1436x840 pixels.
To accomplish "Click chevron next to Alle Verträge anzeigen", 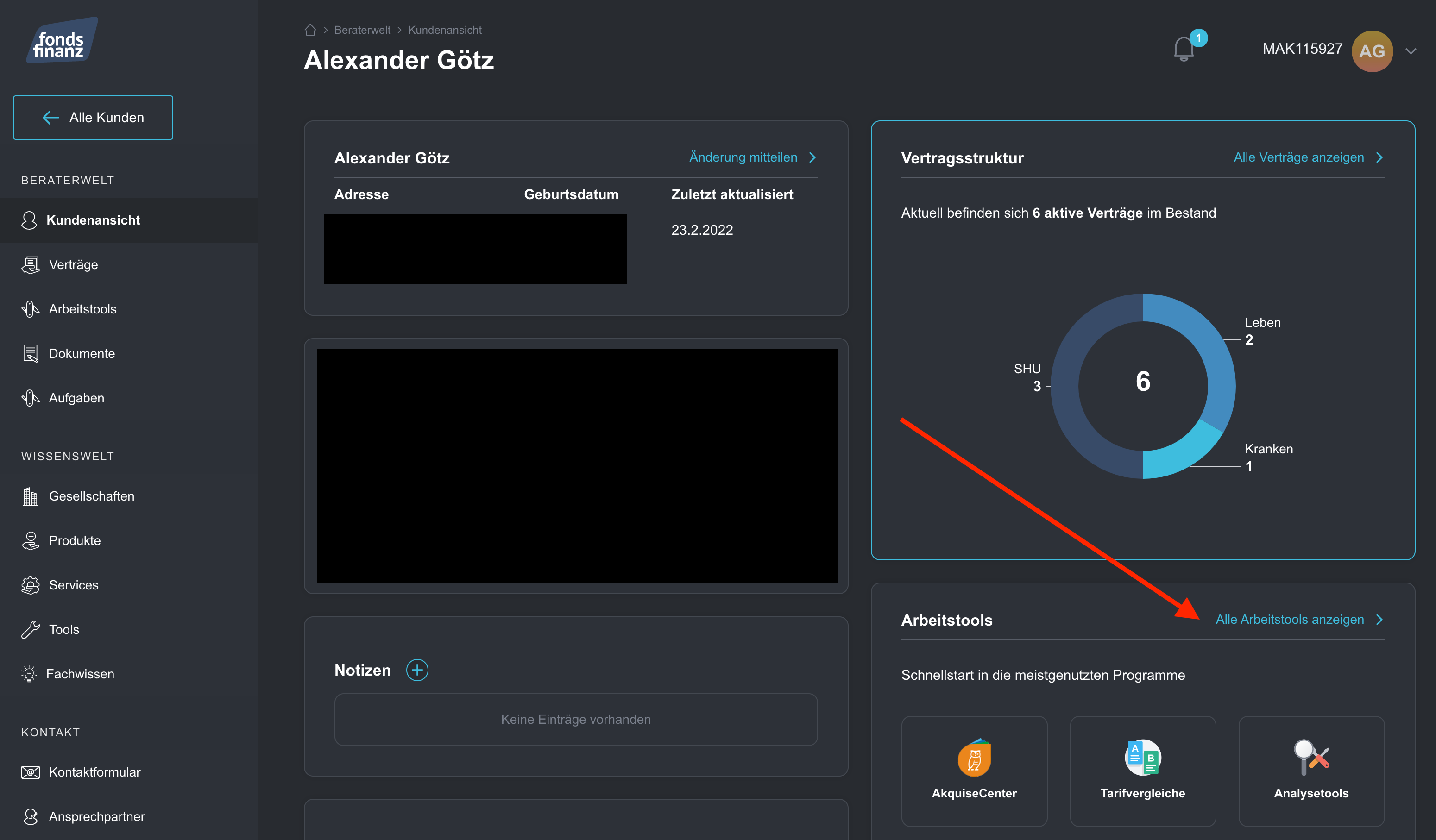I will [1379, 158].
